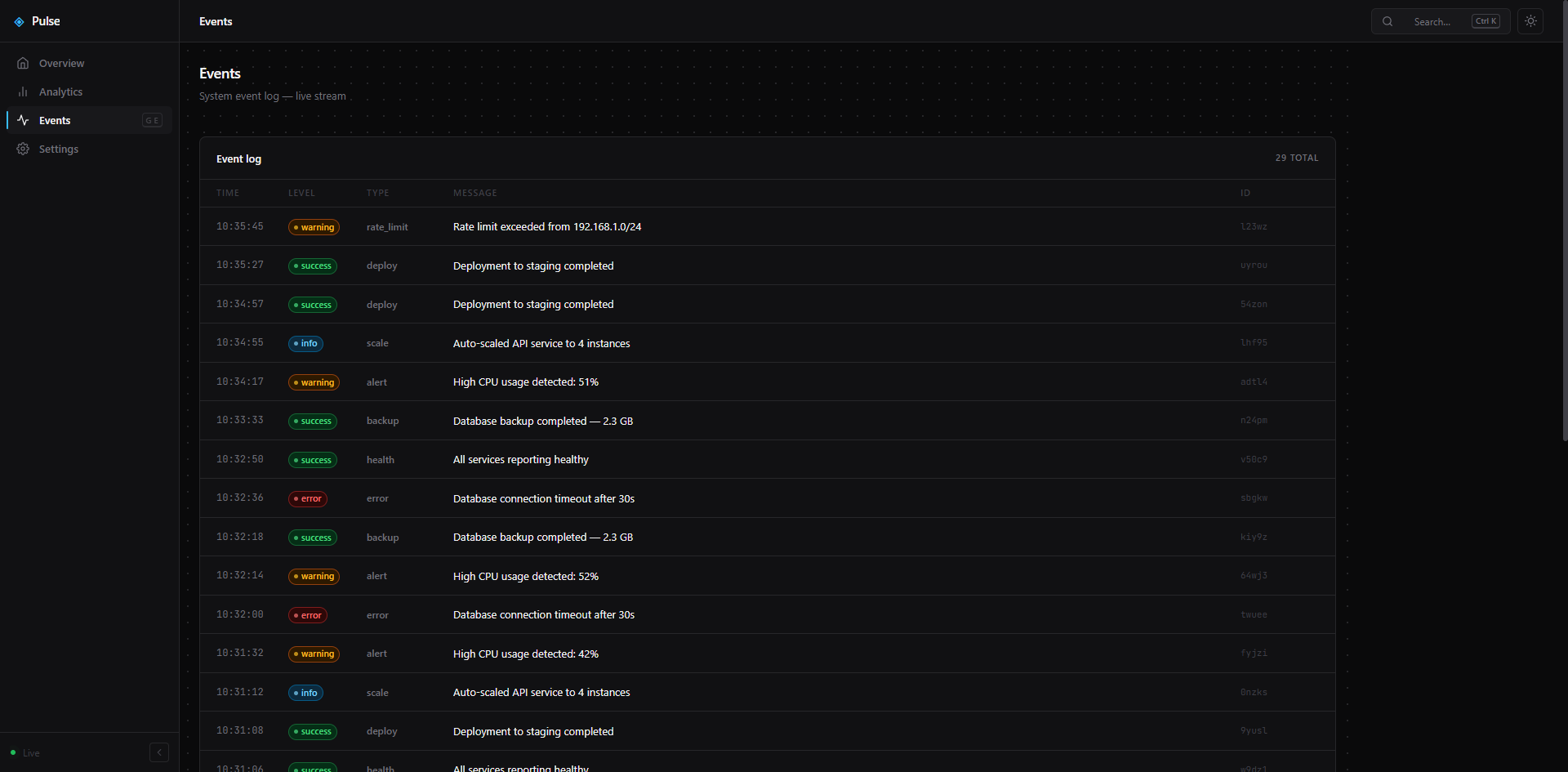This screenshot has width=1568, height=772.
Task: Click the ID column header
Action: coord(1245,193)
